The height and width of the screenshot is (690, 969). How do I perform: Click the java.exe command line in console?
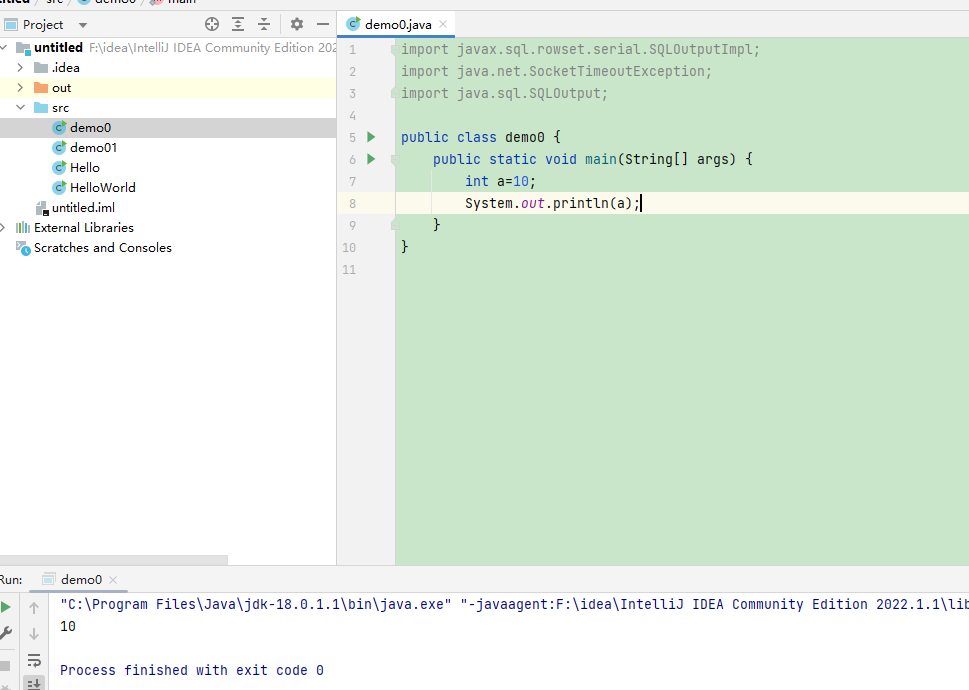[x=514, y=604]
